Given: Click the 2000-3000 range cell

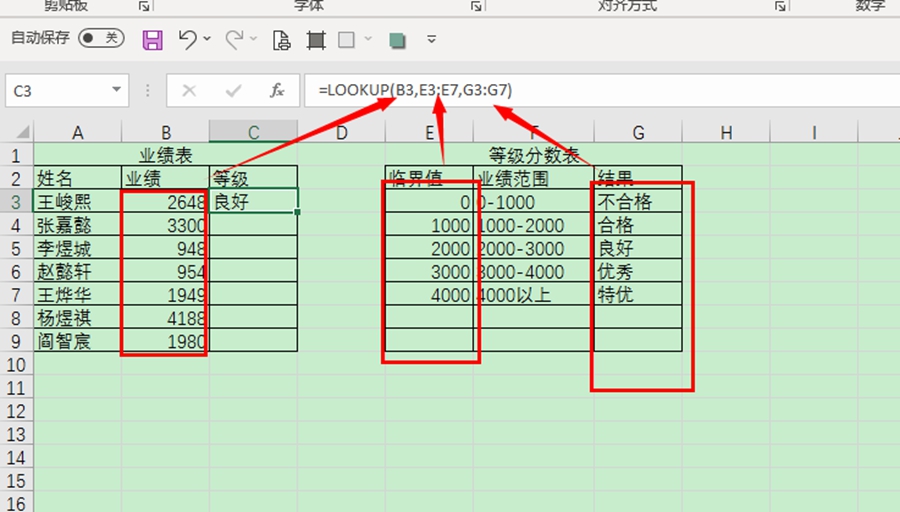Looking at the screenshot, I should pos(534,248).
